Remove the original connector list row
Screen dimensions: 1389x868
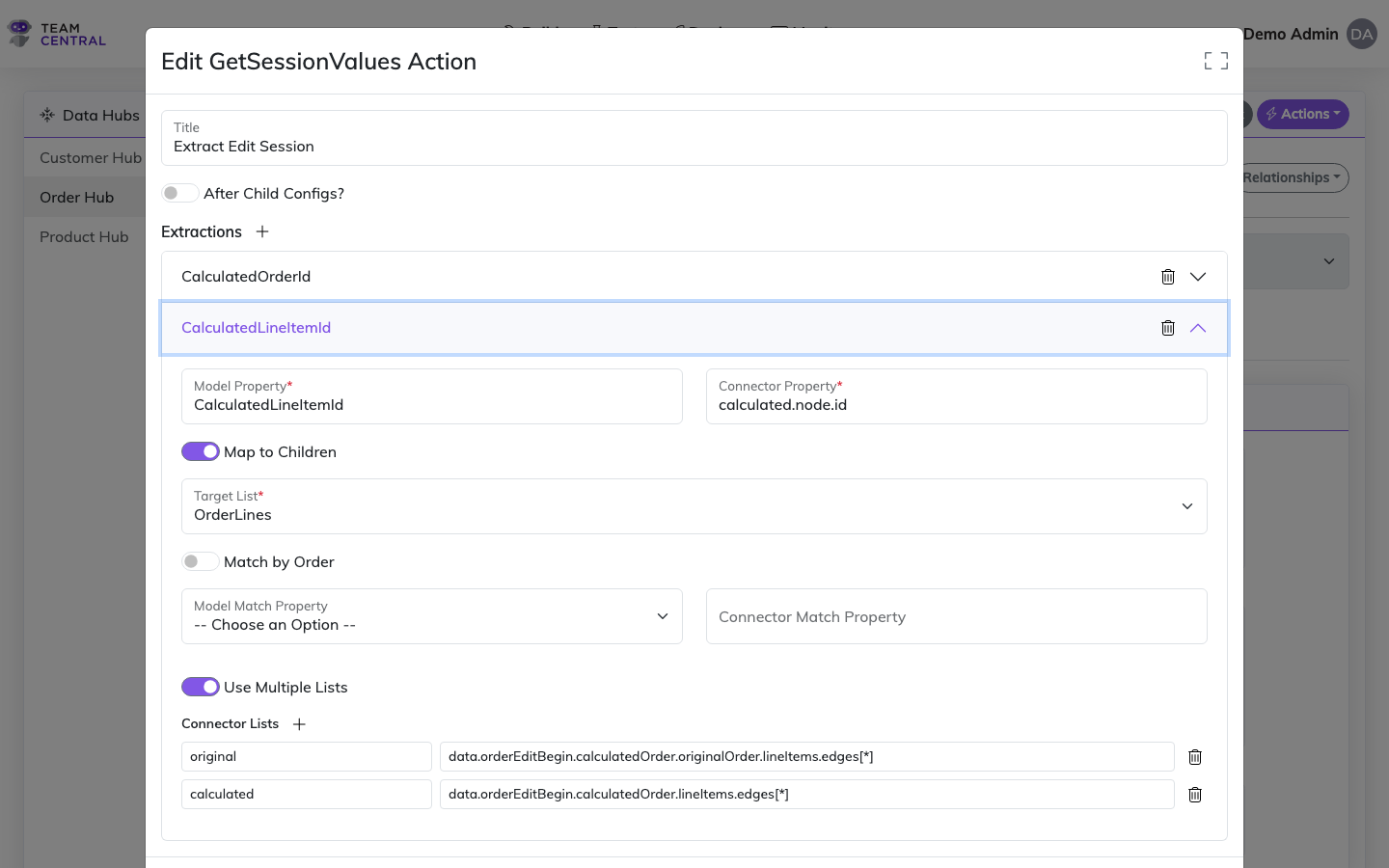(x=1195, y=757)
